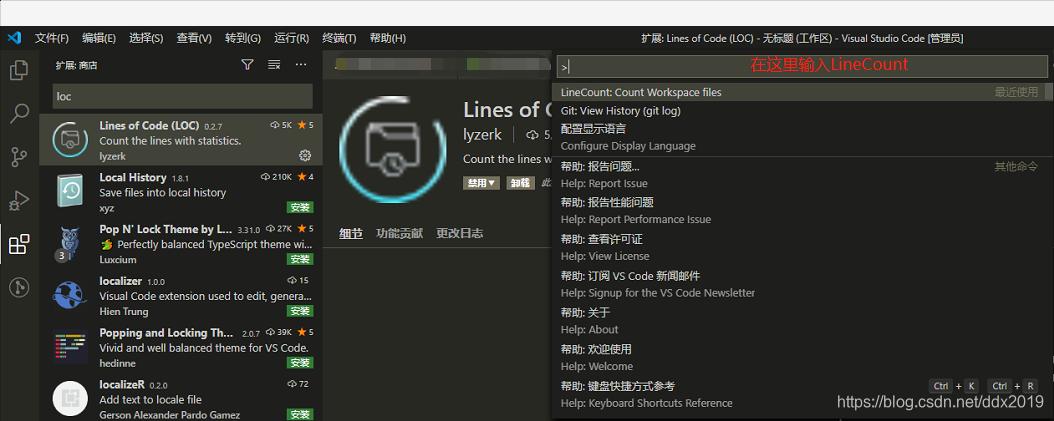The image size is (1054, 421).
Task: Open the 禁用 dropdown on extension page
Action: point(481,182)
